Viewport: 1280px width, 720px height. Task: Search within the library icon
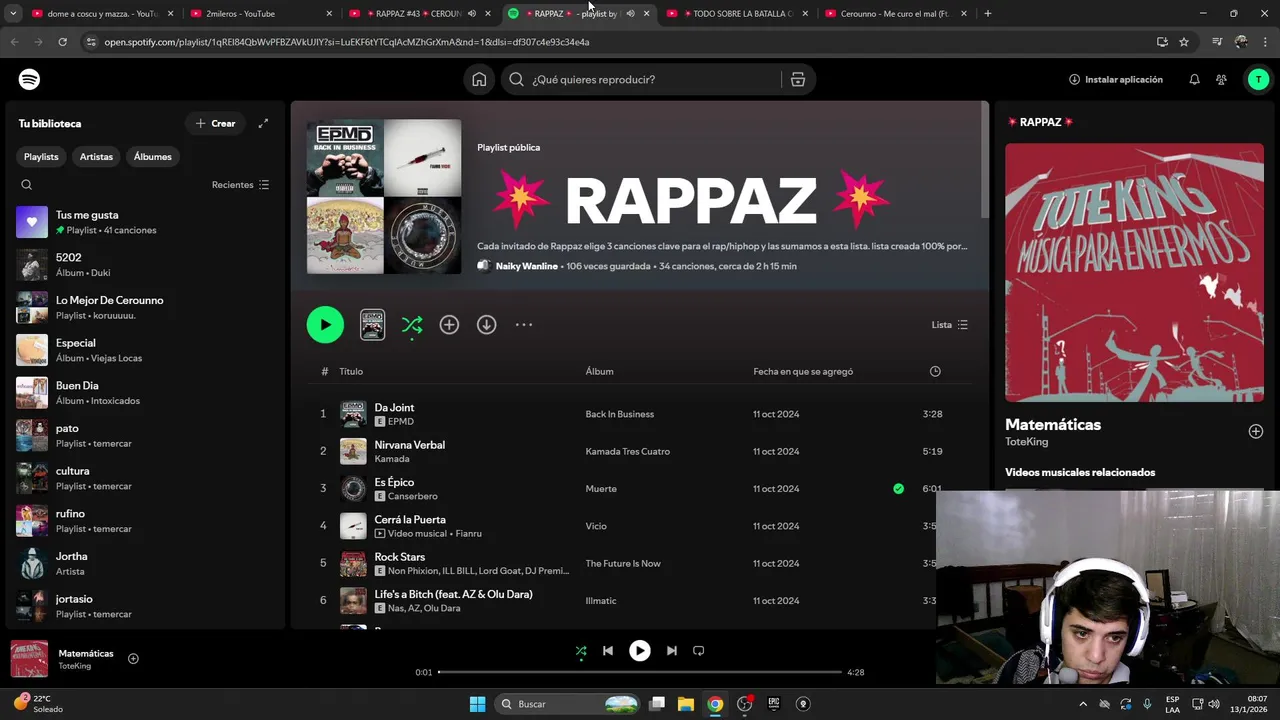coord(27,185)
